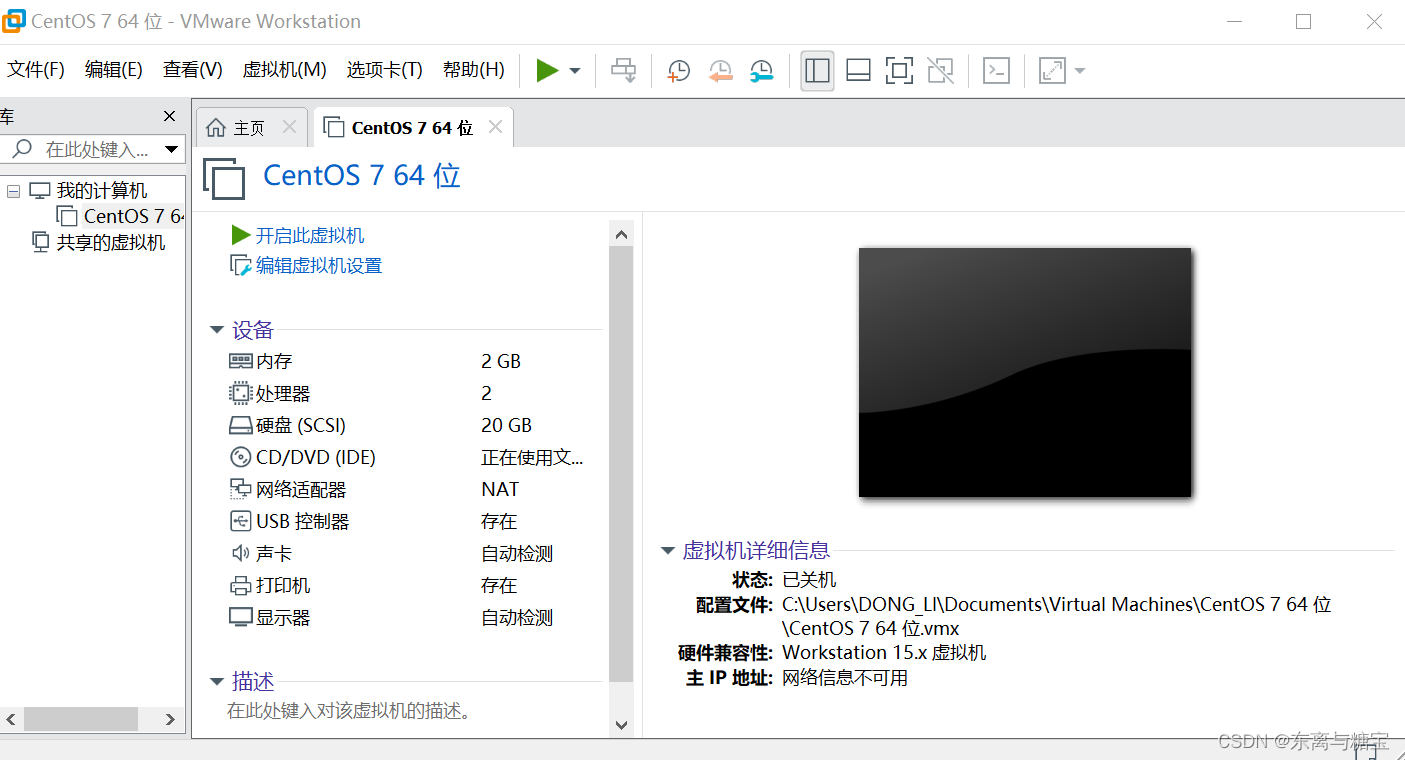Toggle the library sidebar view icon
The height and width of the screenshot is (760, 1405).
click(817, 70)
